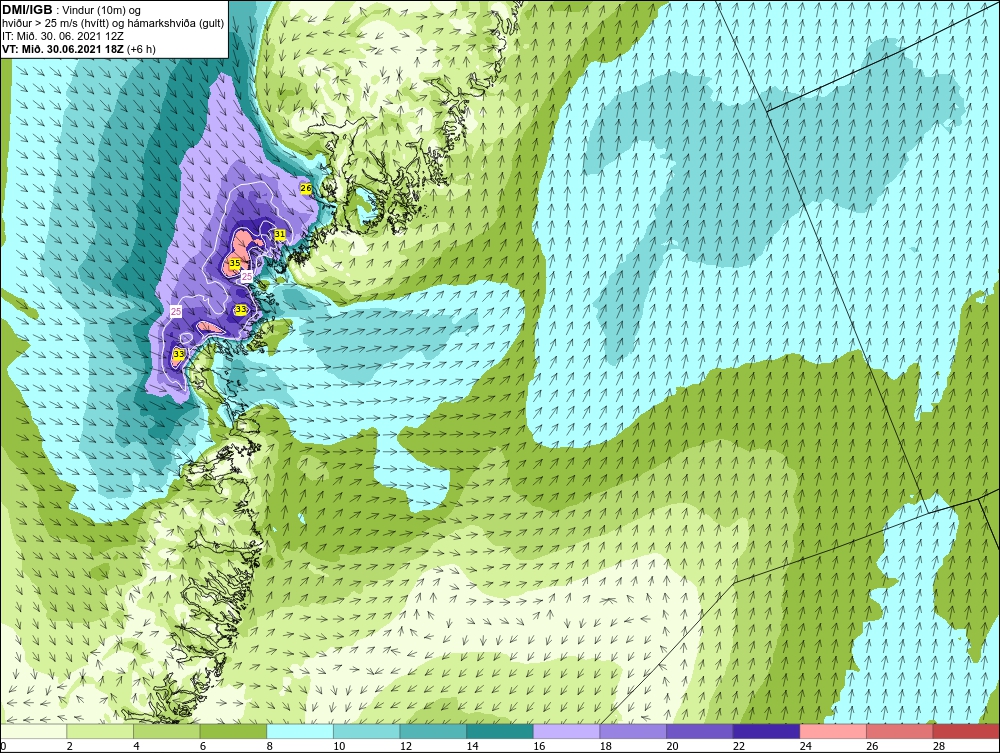The height and width of the screenshot is (753, 1000).
Task: Click the white 25 contour label beside the 35 marker
Action: click(x=247, y=276)
